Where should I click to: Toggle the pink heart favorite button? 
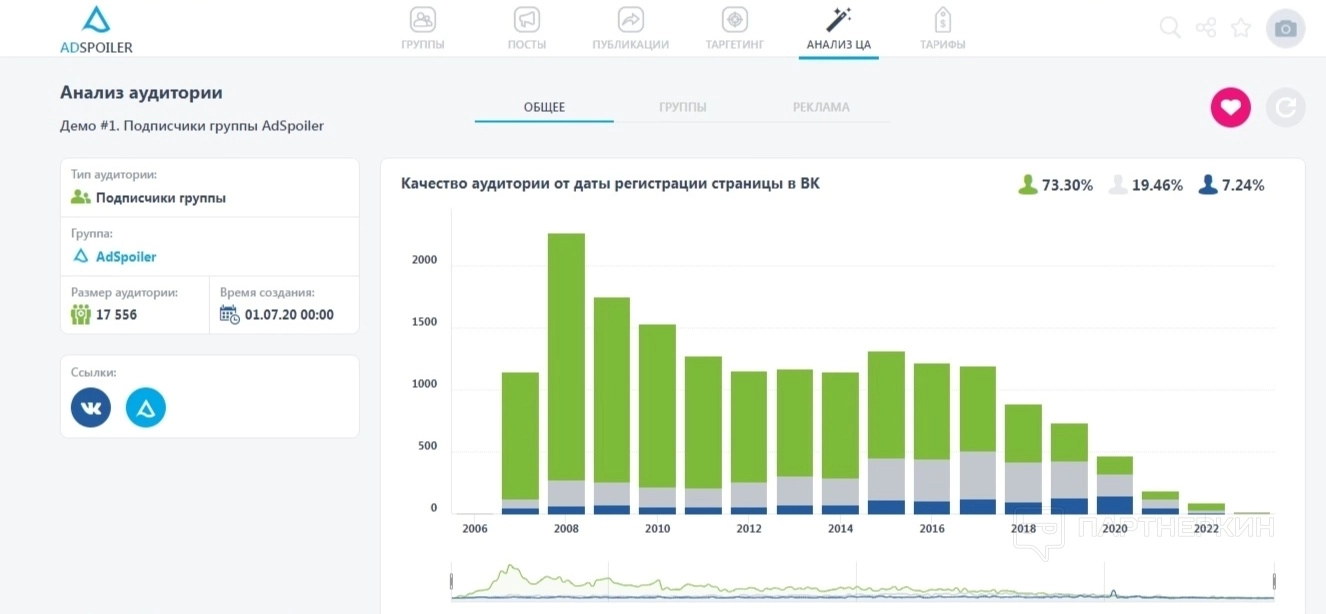[x=1230, y=107]
